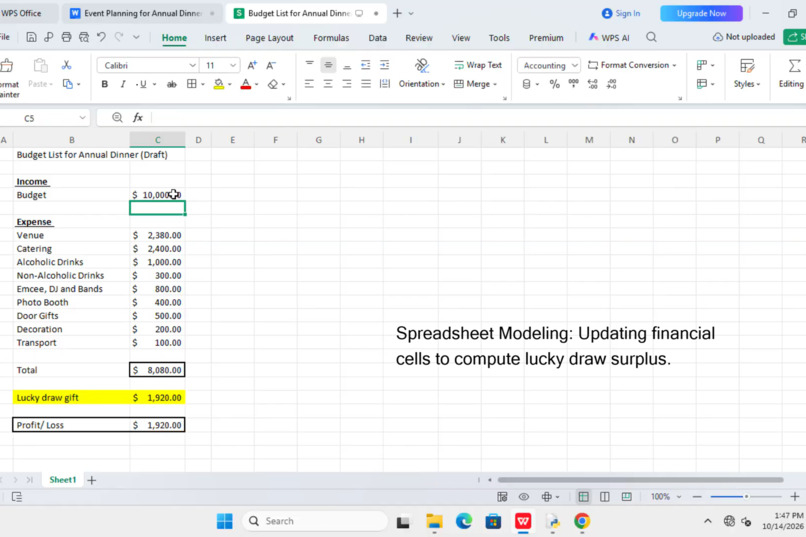The height and width of the screenshot is (537, 806).
Task: Decrease decimal places icon
Action: pyautogui.click(x=611, y=84)
